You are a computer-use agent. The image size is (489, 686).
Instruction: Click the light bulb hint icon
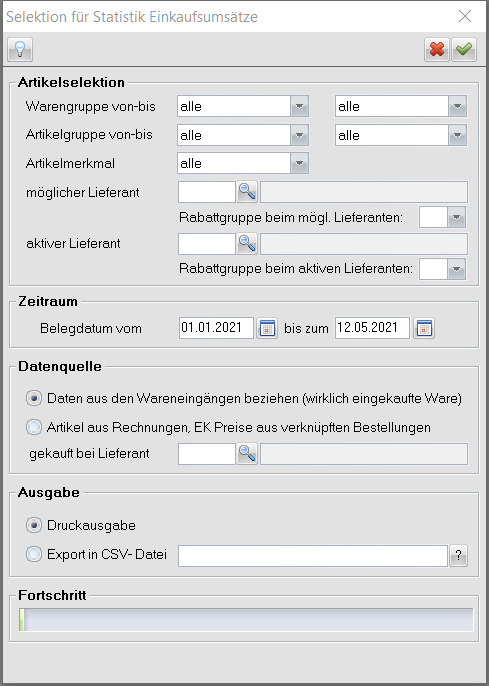point(20,49)
